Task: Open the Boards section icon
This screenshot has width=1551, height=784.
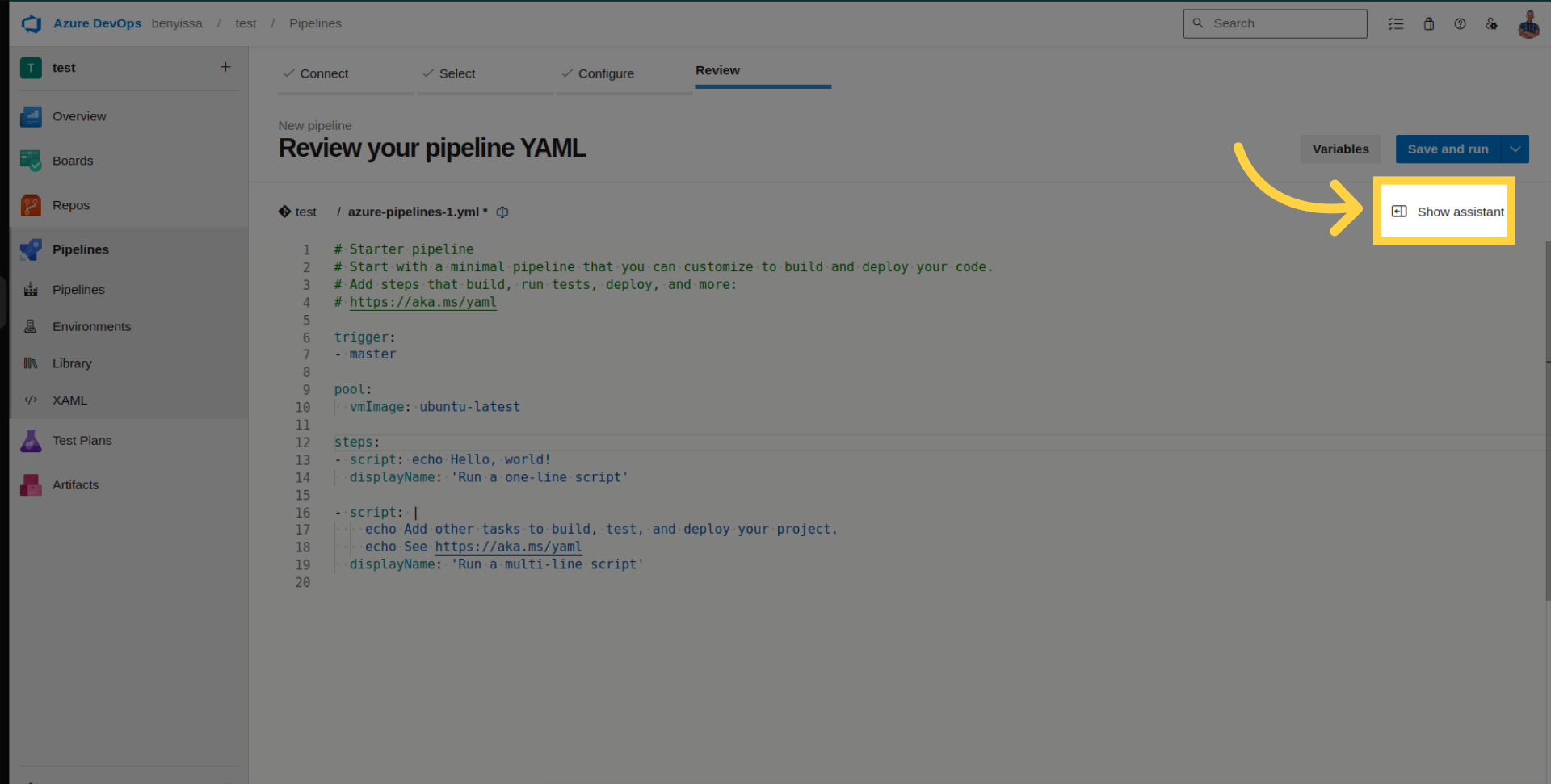Action: (31, 161)
